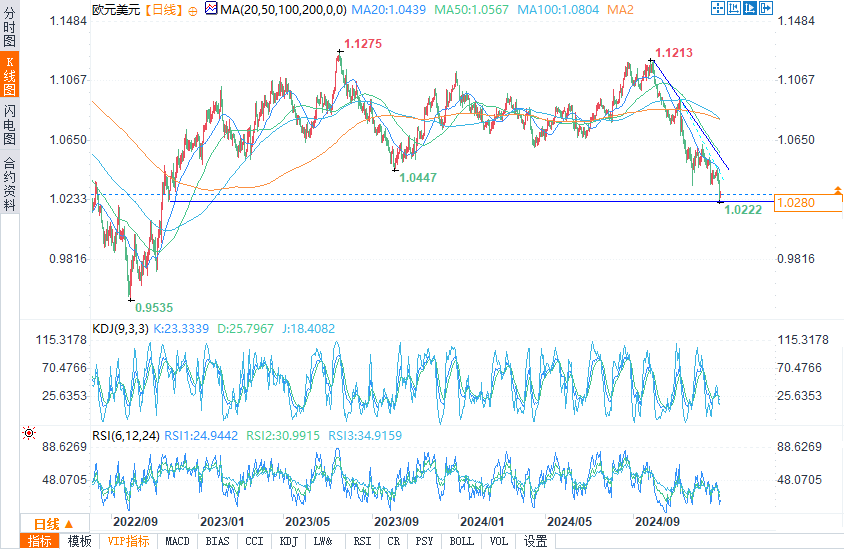Choose the CR indicator button
844x549 pixels.
pyautogui.click(x=393, y=541)
